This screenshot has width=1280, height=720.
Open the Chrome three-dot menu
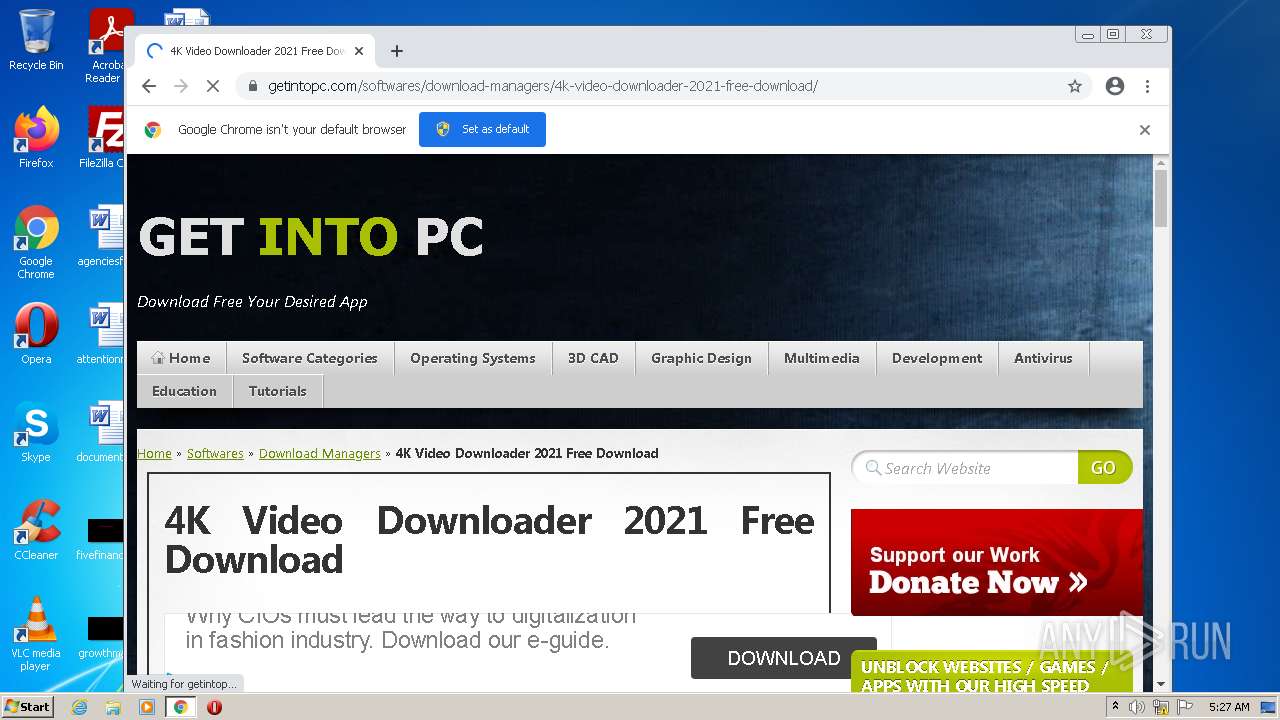(x=1148, y=86)
